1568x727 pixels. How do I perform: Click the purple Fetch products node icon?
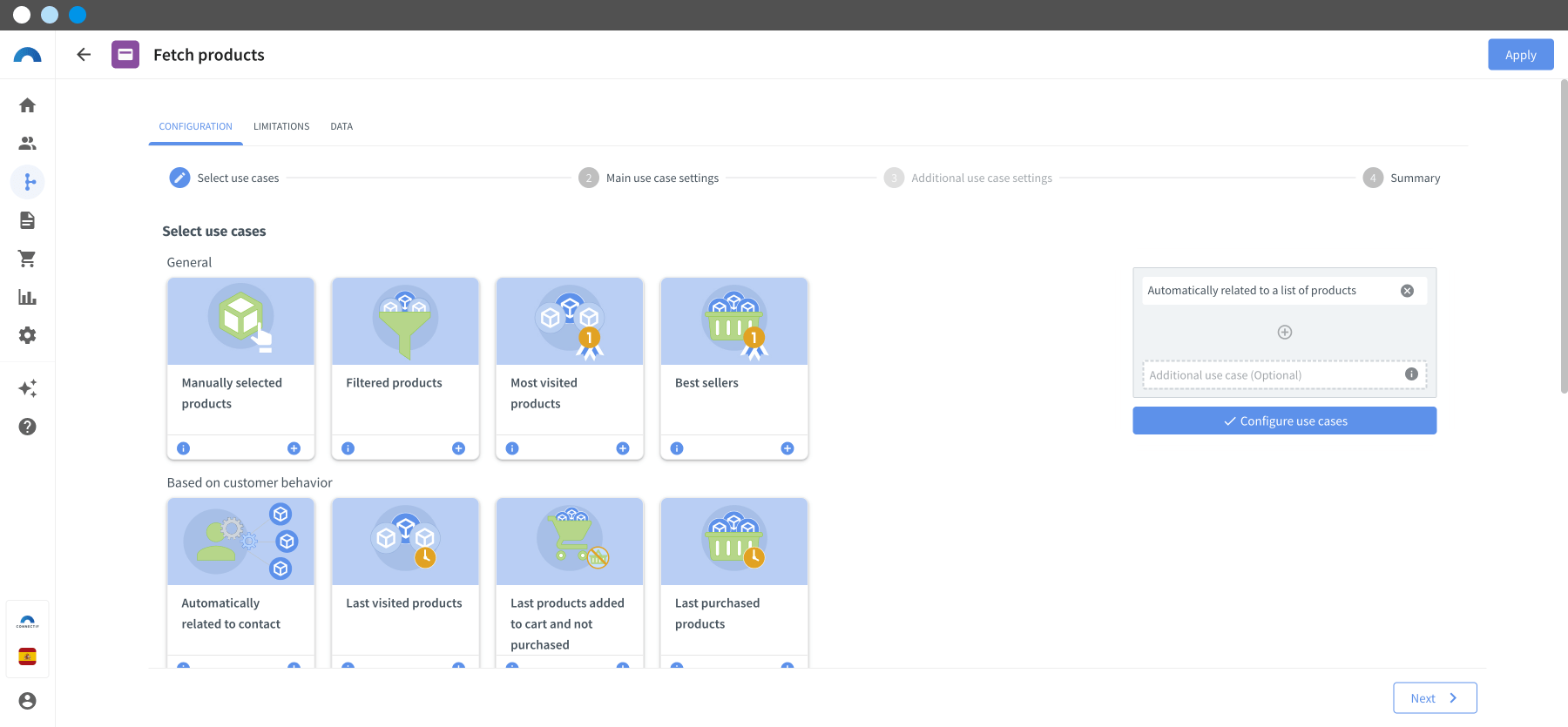125,55
